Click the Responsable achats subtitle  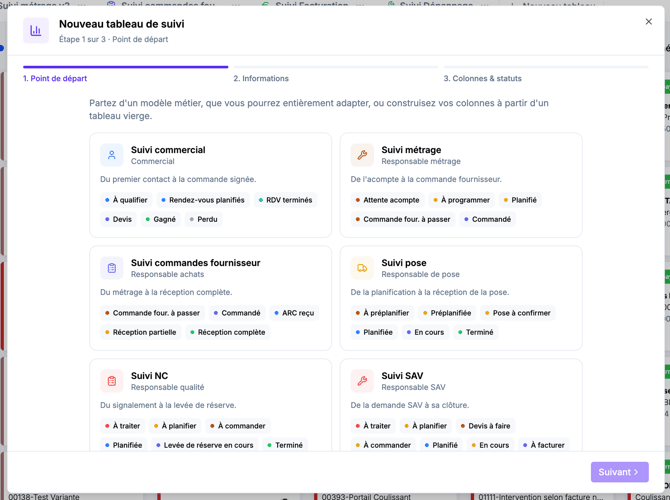pos(167,274)
